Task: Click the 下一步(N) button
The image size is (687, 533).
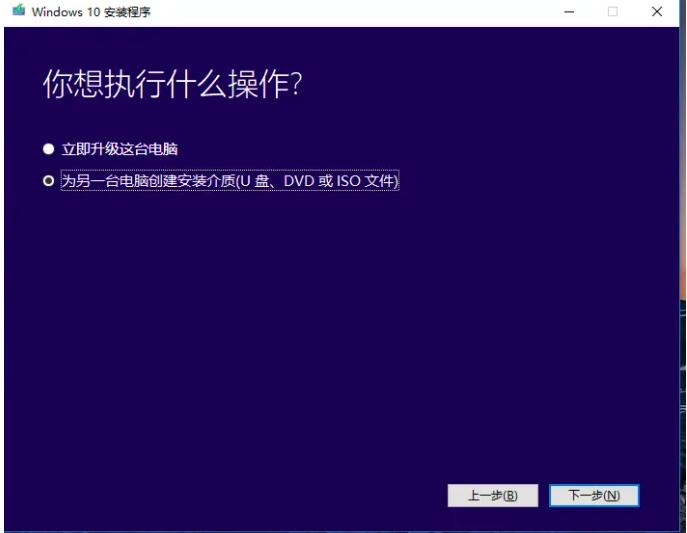Action: tap(594, 495)
